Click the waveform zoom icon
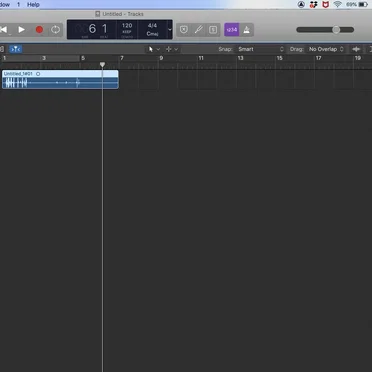The height and width of the screenshot is (372, 372). (x=356, y=49)
